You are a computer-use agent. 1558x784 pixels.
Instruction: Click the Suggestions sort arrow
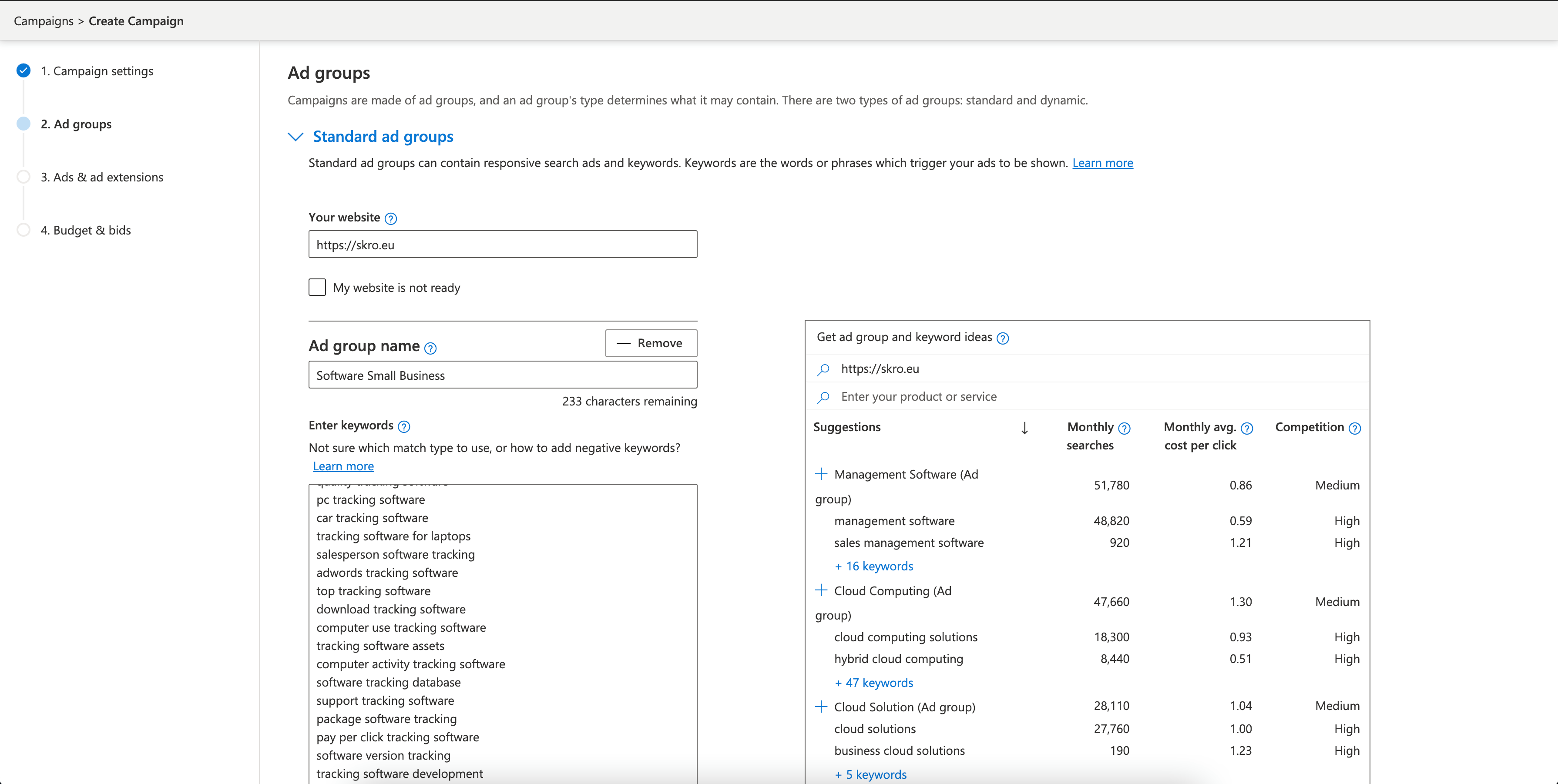[1024, 428]
